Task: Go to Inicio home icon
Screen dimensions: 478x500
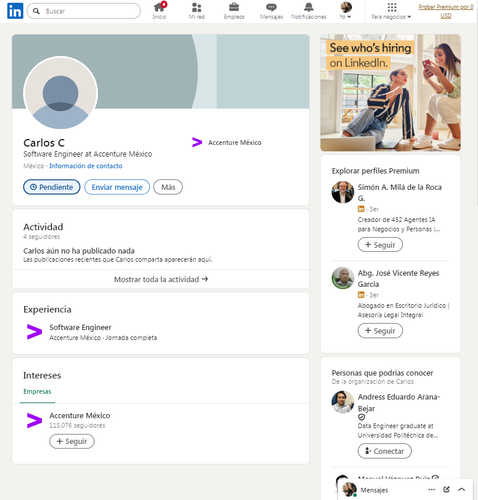Action: pyautogui.click(x=159, y=11)
